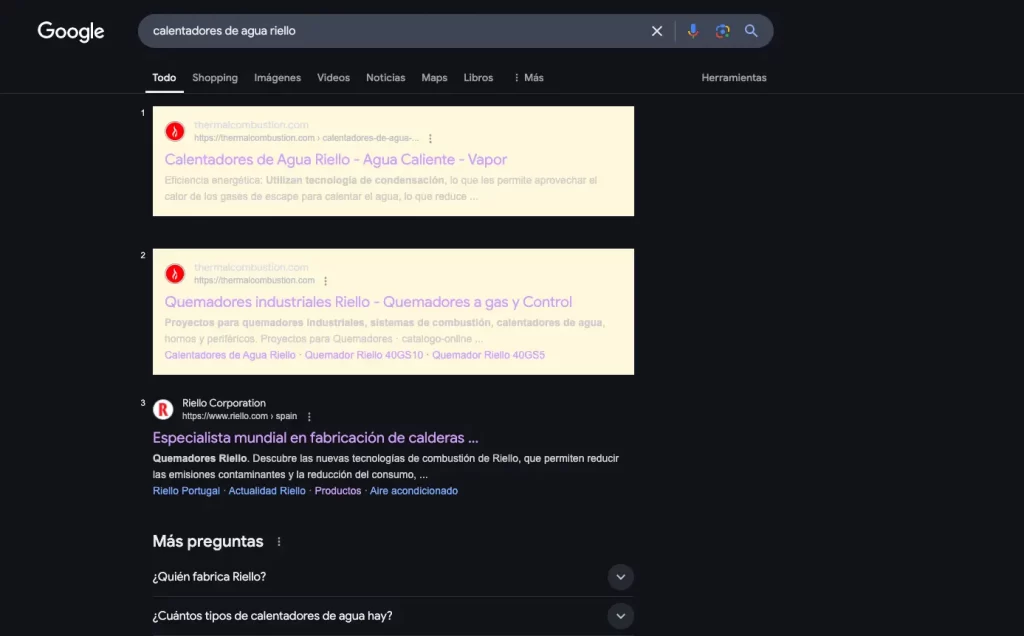The image size is (1024, 636).
Task: Click the 'https://www.riello.com › spain' URL text
Action: pyautogui.click(x=239, y=416)
